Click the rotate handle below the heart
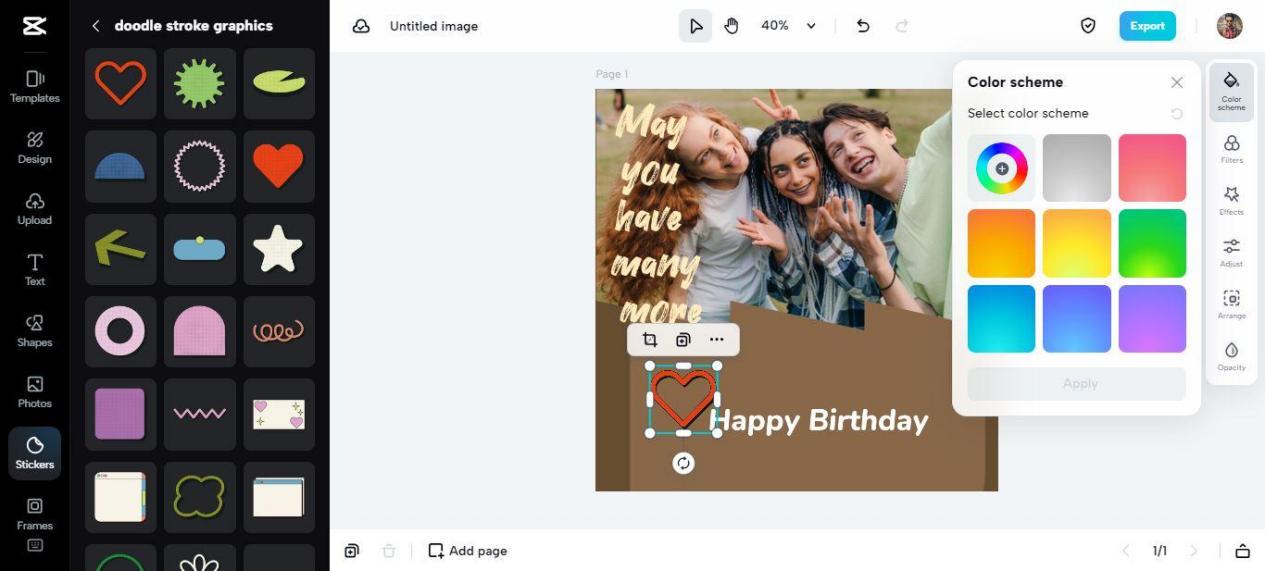The width and height of the screenshot is (1265, 571). (683, 463)
